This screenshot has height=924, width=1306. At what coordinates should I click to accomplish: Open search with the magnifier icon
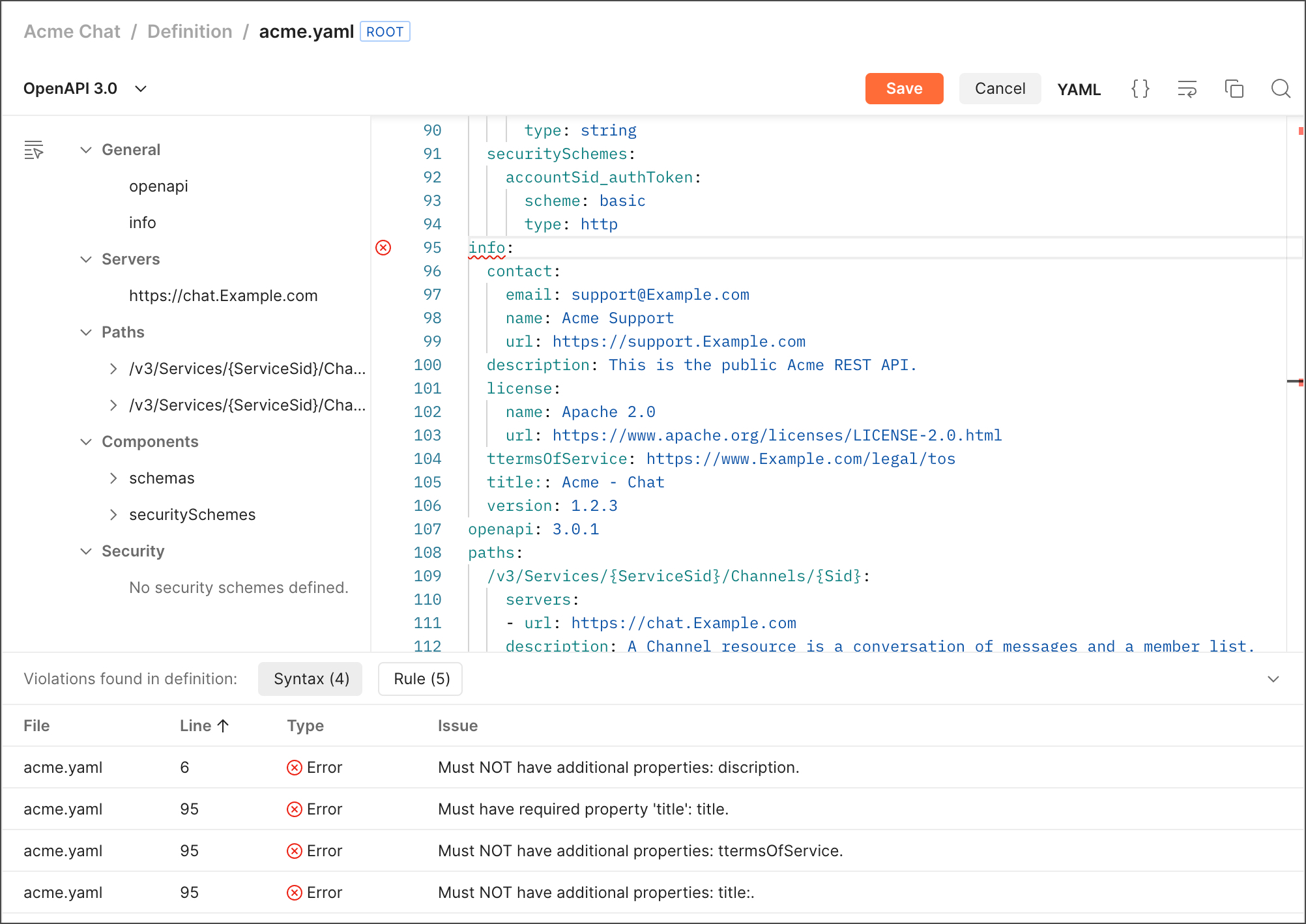pyautogui.click(x=1281, y=89)
